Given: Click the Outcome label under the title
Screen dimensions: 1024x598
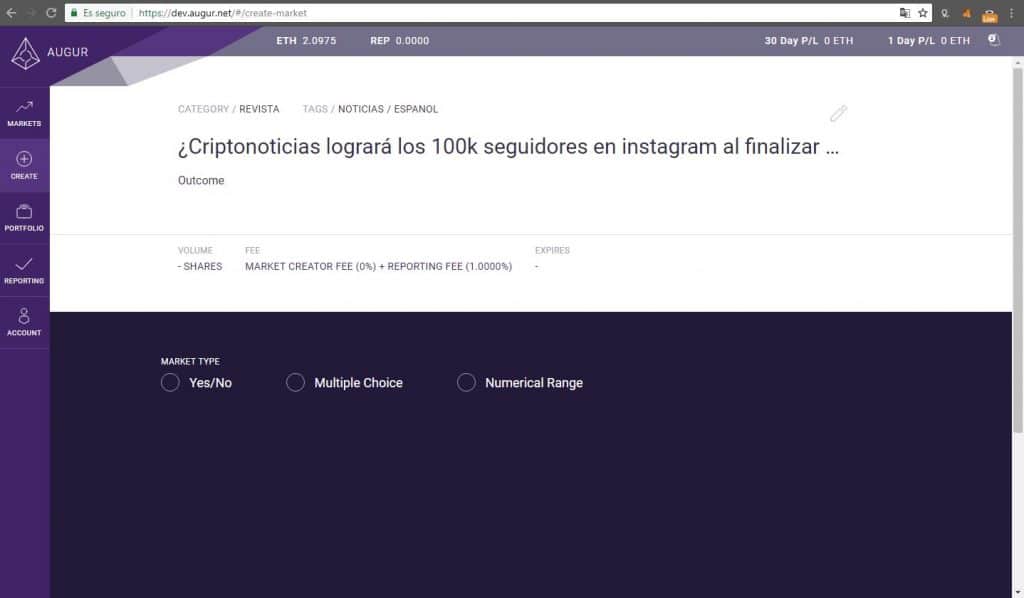Looking at the screenshot, I should (x=201, y=180).
